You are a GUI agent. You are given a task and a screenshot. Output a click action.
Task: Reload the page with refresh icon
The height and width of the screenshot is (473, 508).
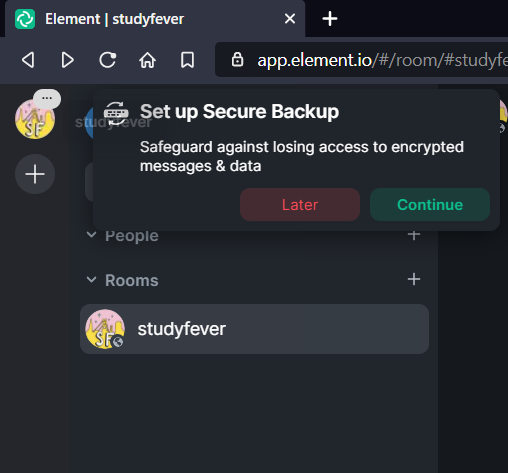[x=108, y=60]
